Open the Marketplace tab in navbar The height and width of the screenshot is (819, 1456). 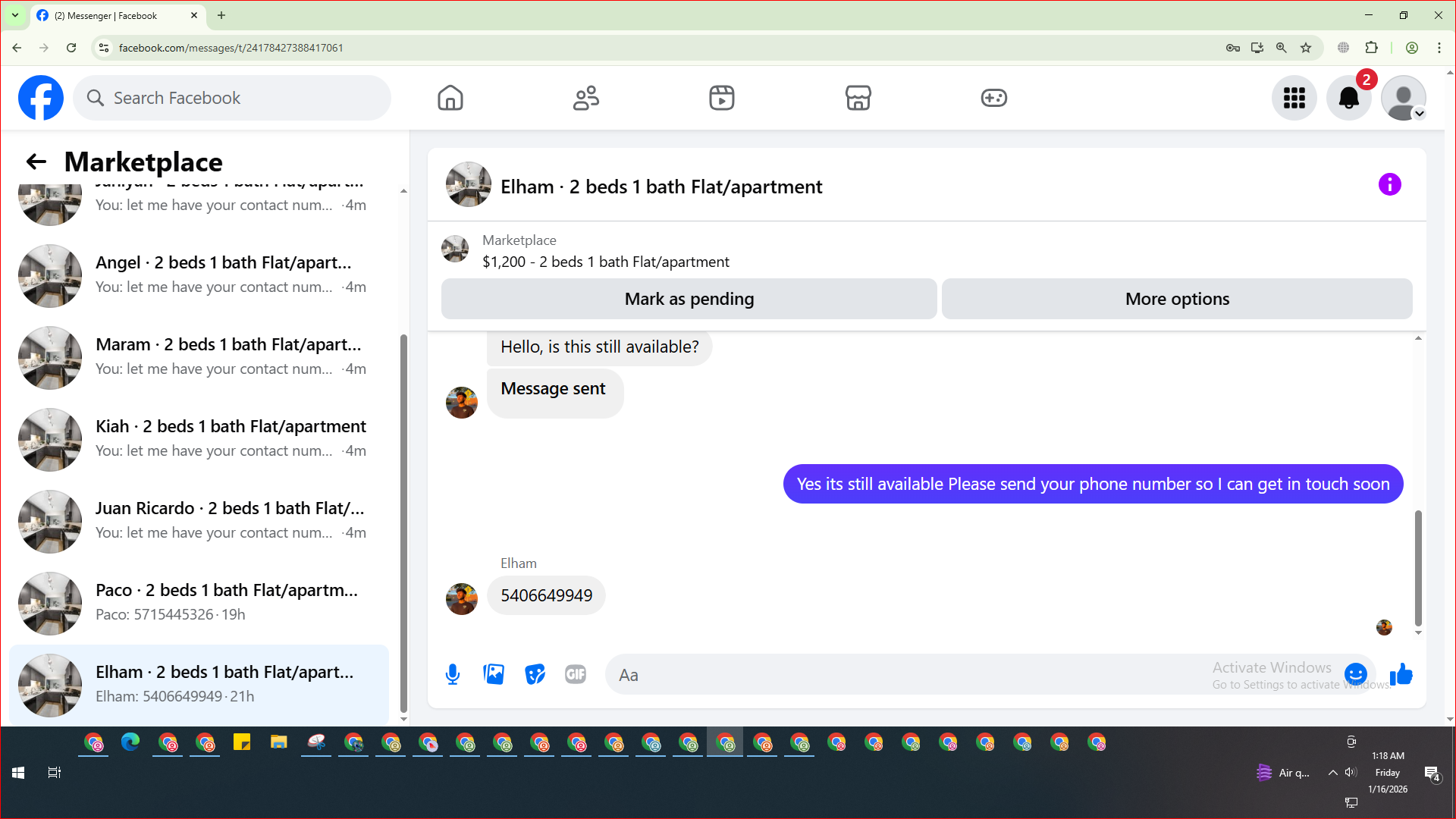(858, 98)
